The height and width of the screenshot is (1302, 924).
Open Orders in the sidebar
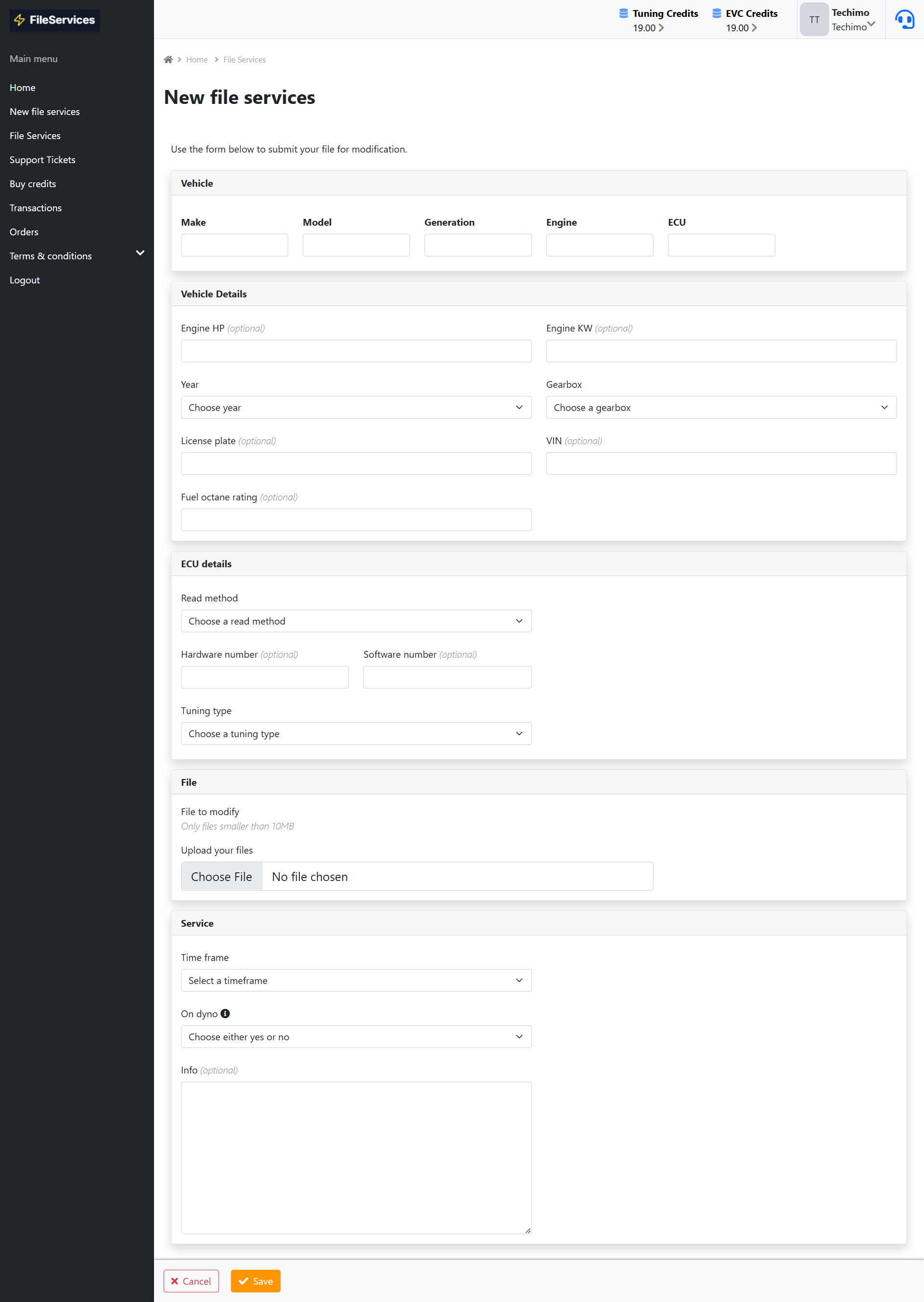pyautogui.click(x=24, y=232)
